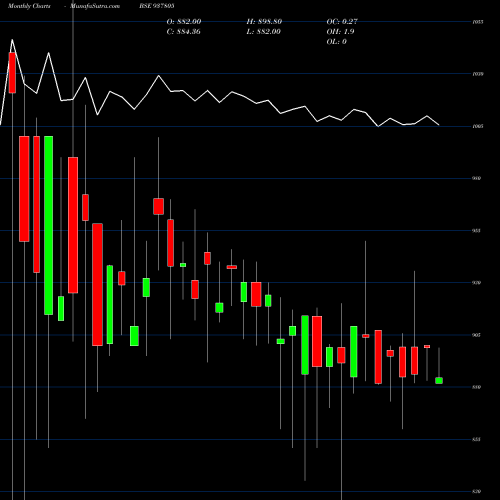
Task: Click the high price "H: 898.80"
Action: point(264,22)
